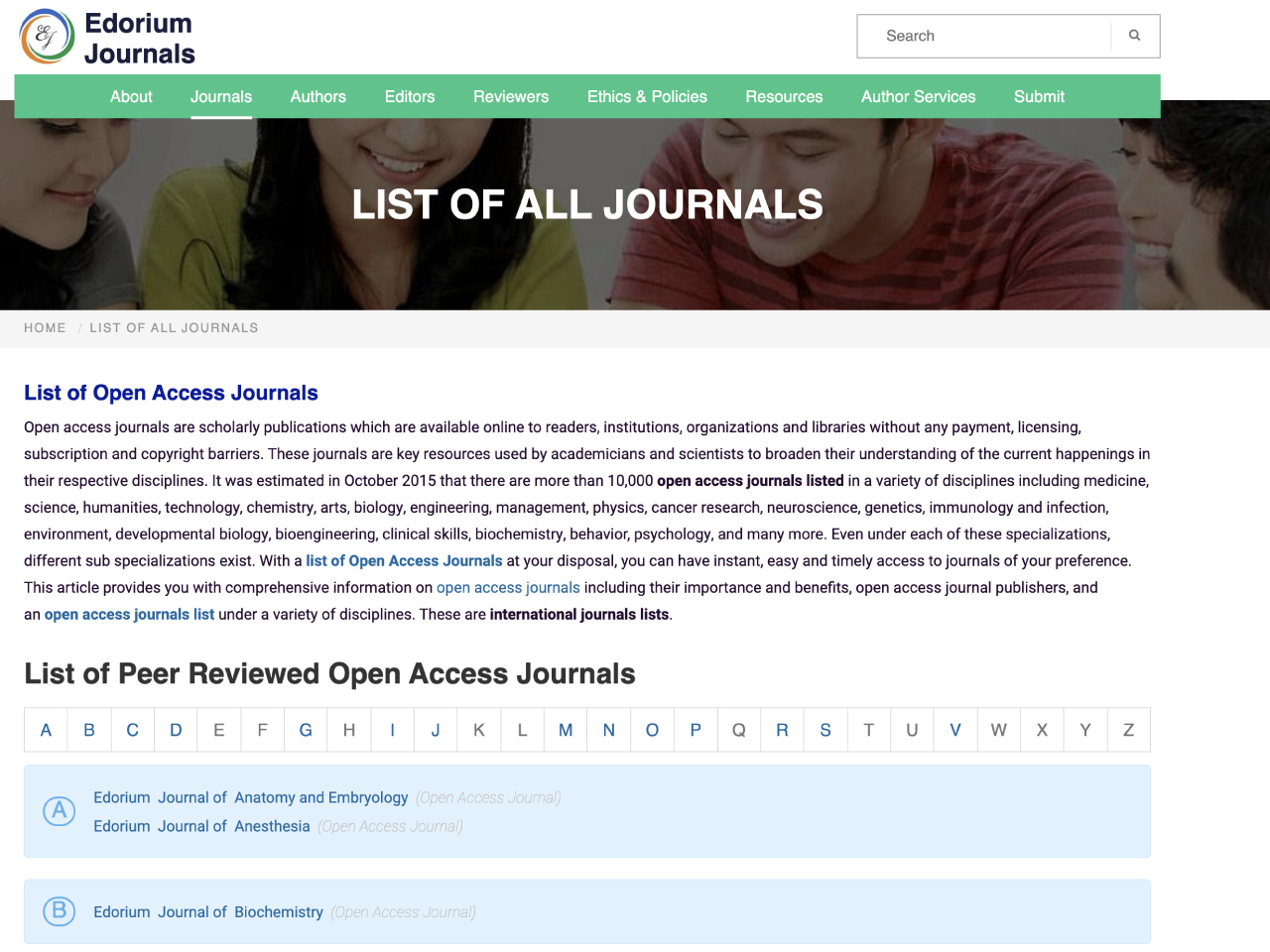1270x952 pixels.
Task: Jump to letter P journals
Action: click(696, 730)
